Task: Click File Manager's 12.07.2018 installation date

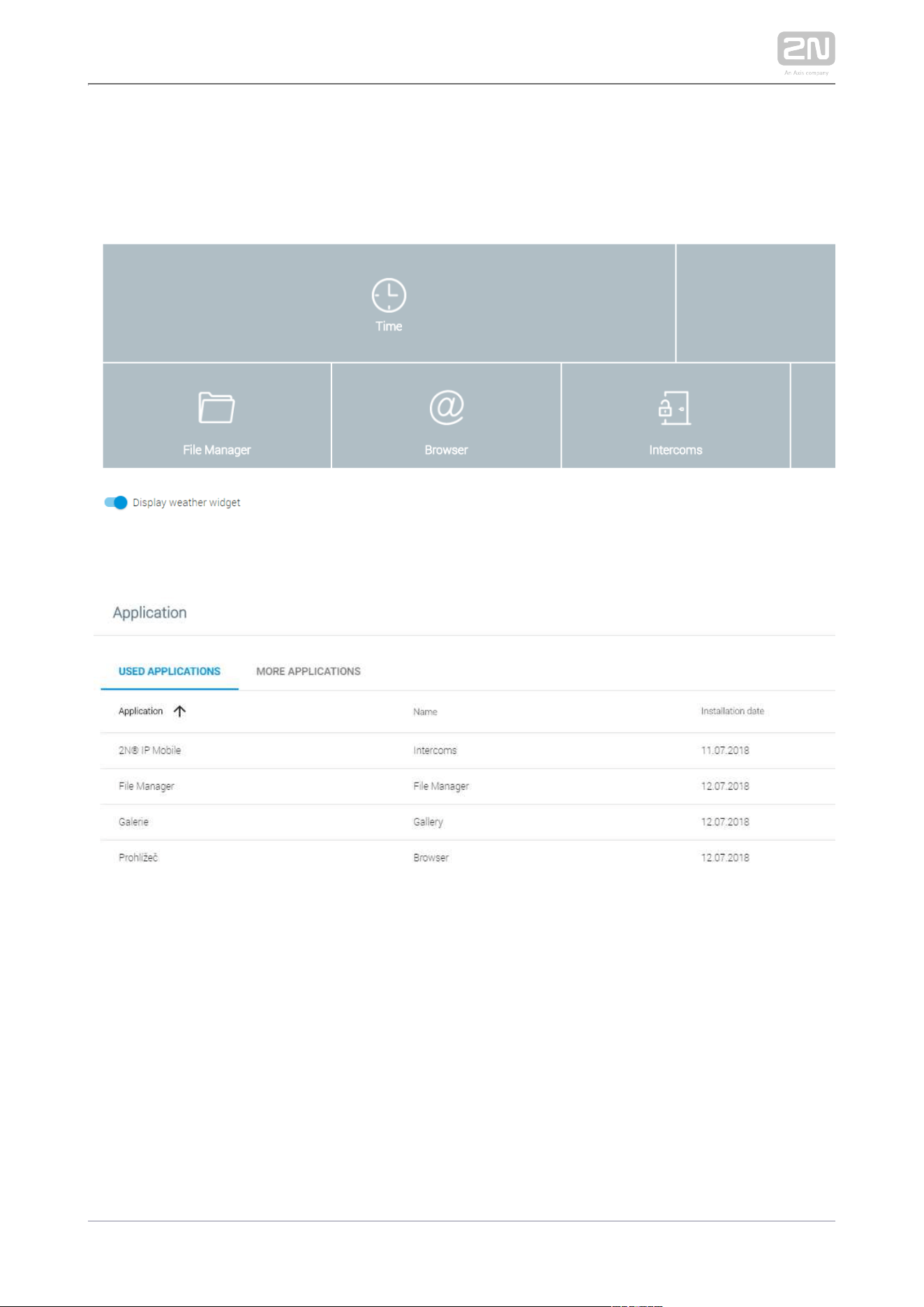Action: click(725, 786)
